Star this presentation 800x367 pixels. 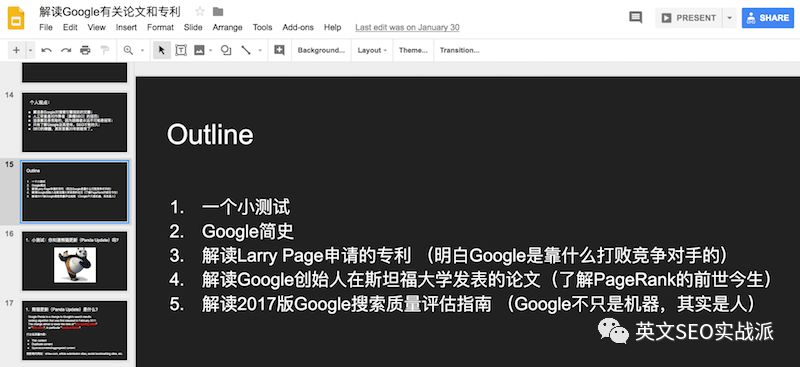pos(200,11)
